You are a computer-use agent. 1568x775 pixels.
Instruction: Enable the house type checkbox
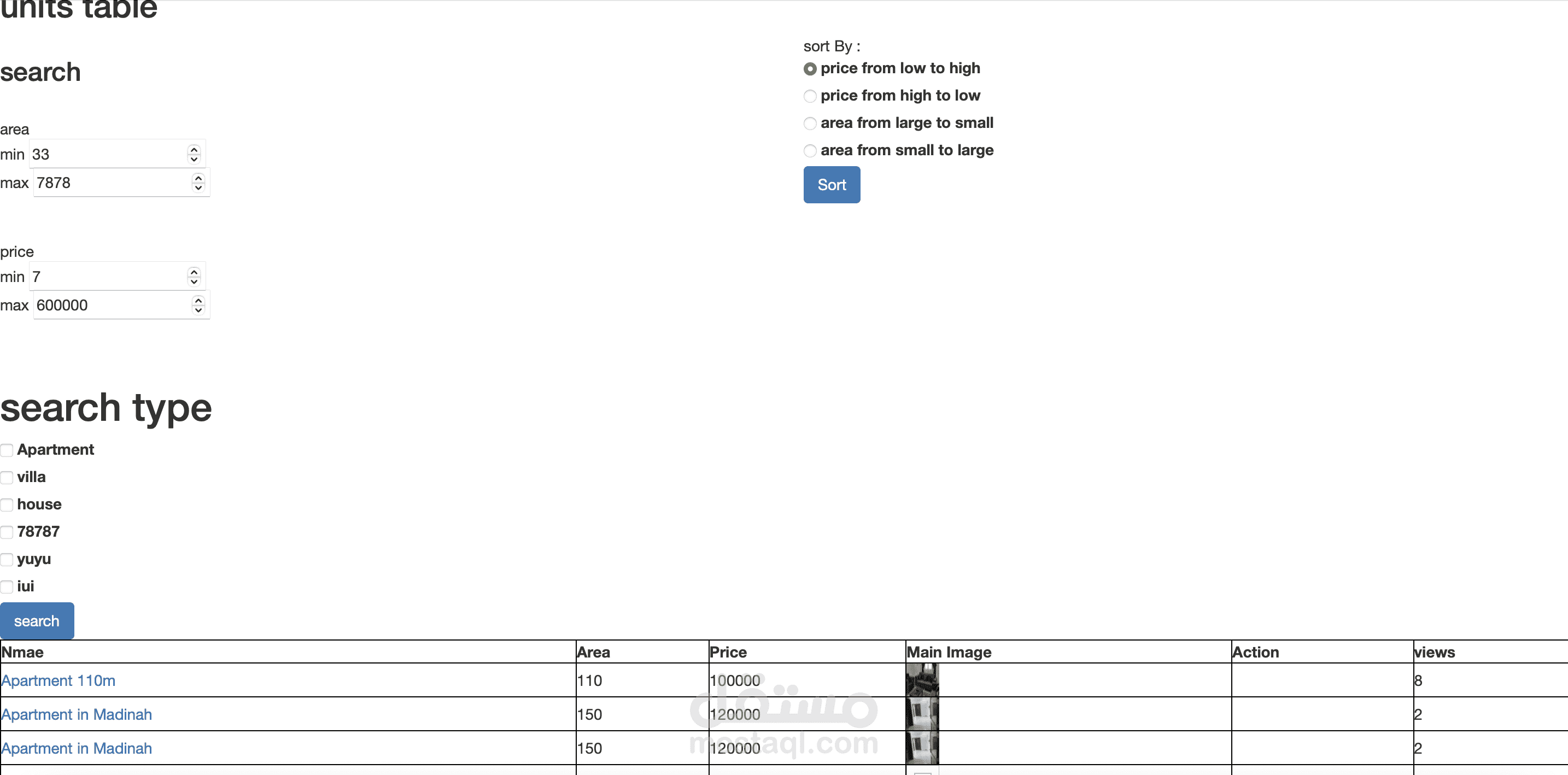pyautogui.click(x=7, y=504)
